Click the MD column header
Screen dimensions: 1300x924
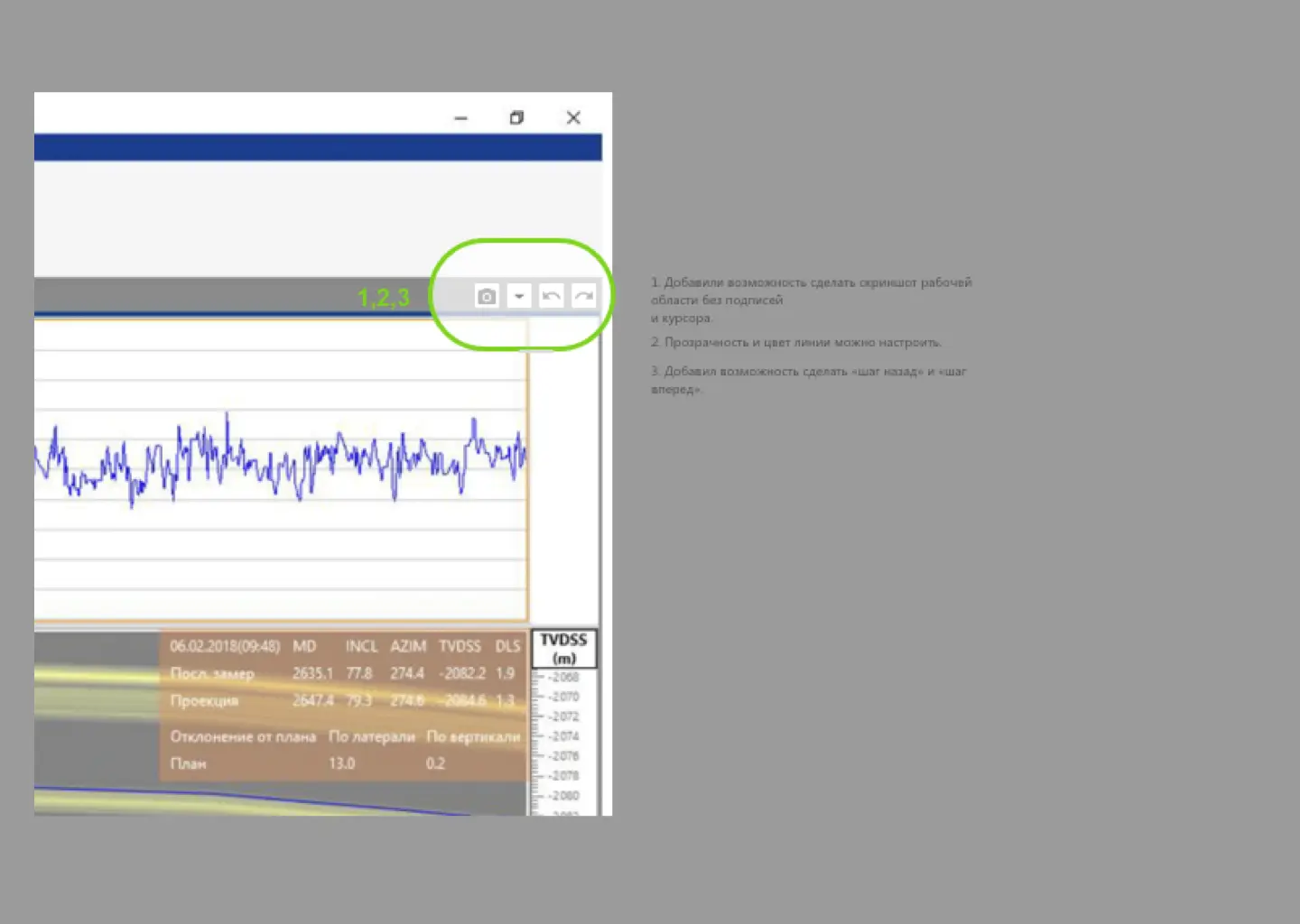(x=304, y=646)
